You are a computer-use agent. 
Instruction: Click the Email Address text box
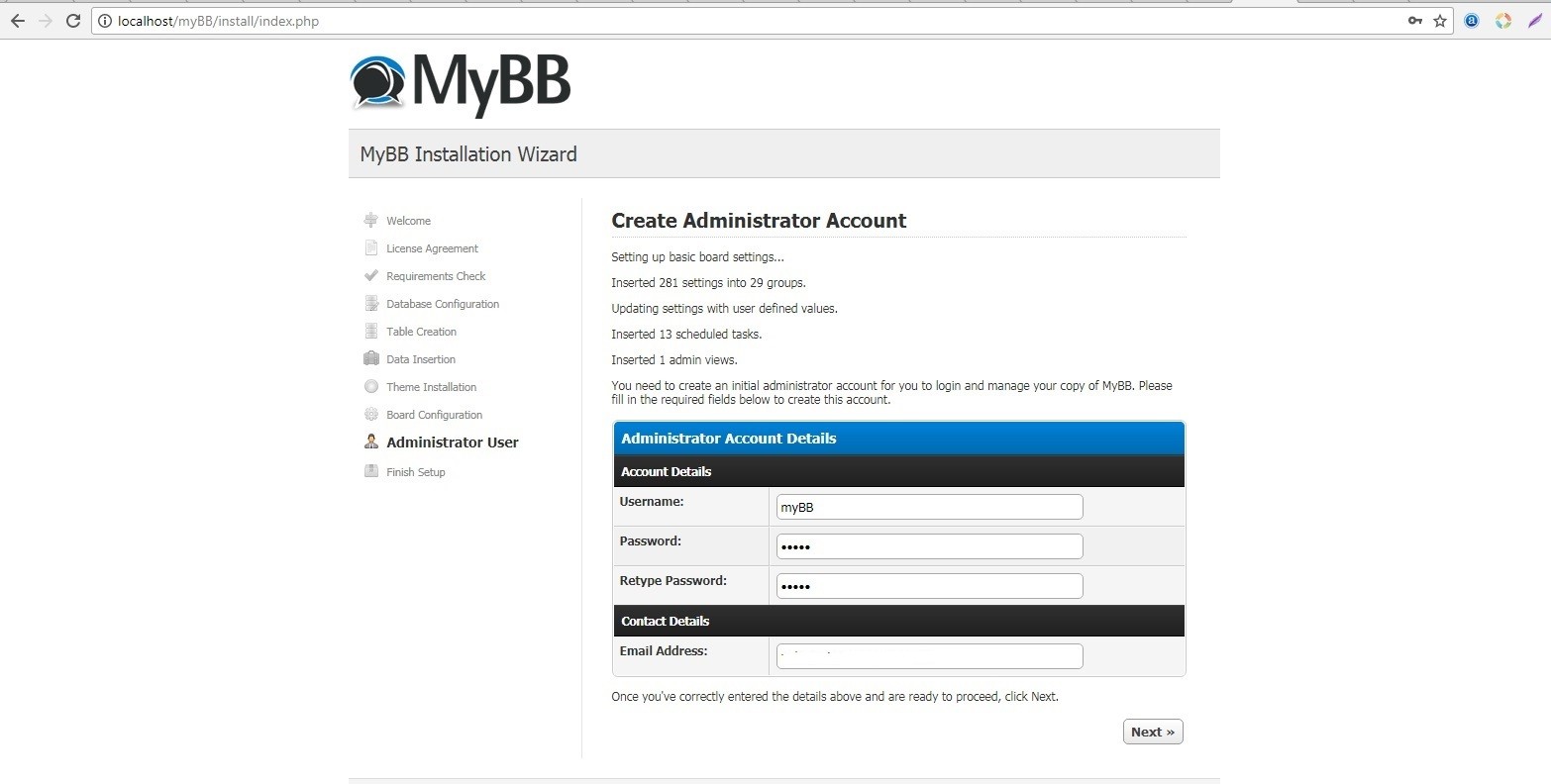(929, 656)
